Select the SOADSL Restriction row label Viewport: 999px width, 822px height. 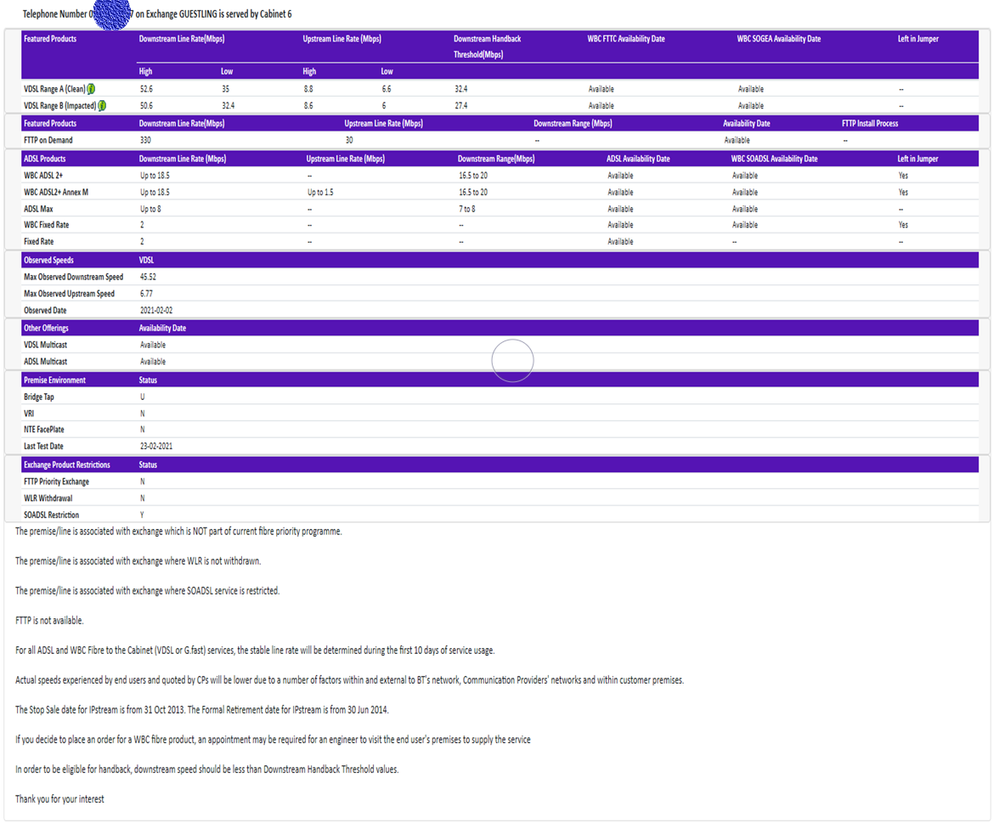click(x=51, y=515)
